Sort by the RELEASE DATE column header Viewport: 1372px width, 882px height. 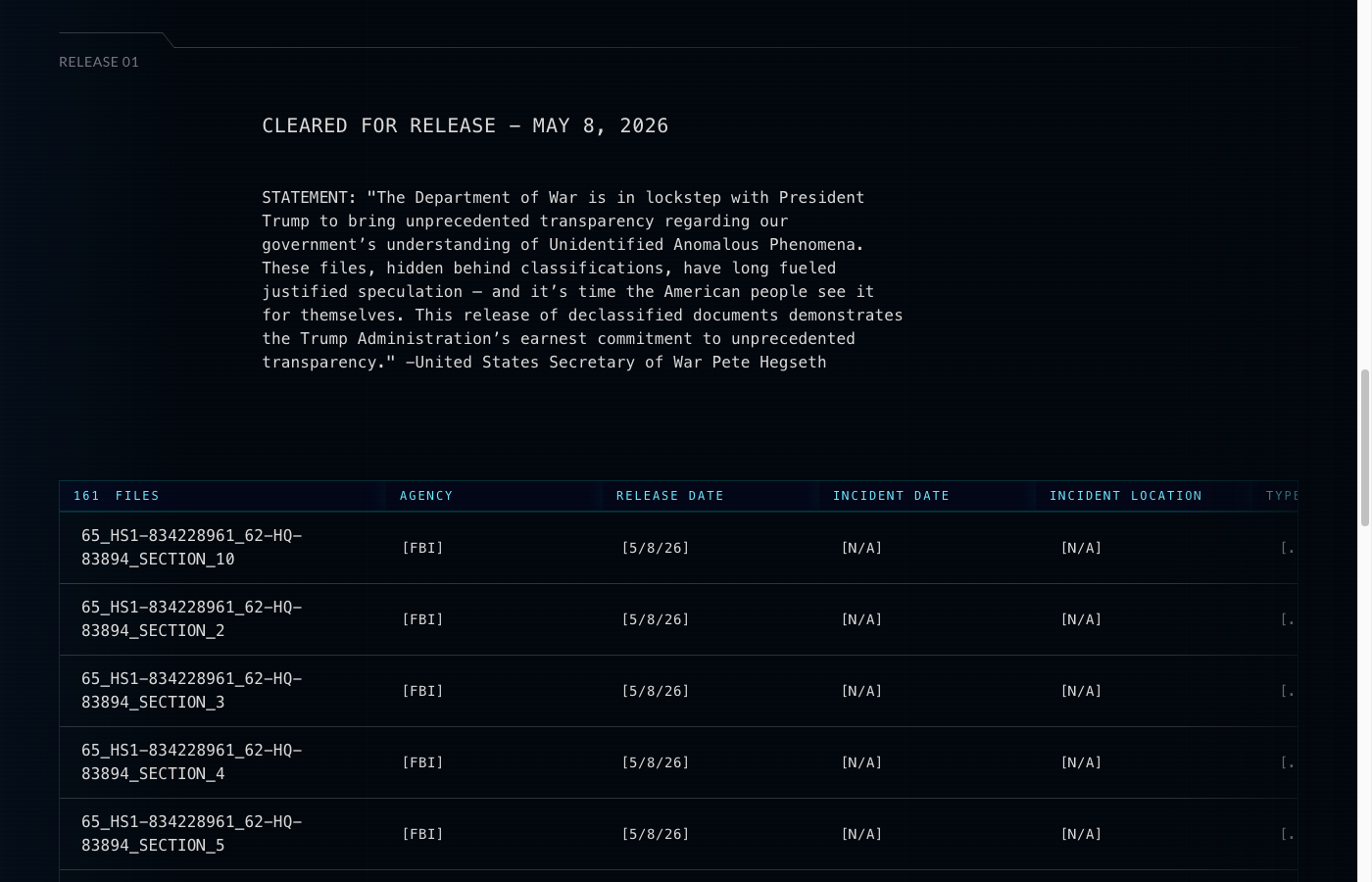pyautogui.click(x=670, y=496)
